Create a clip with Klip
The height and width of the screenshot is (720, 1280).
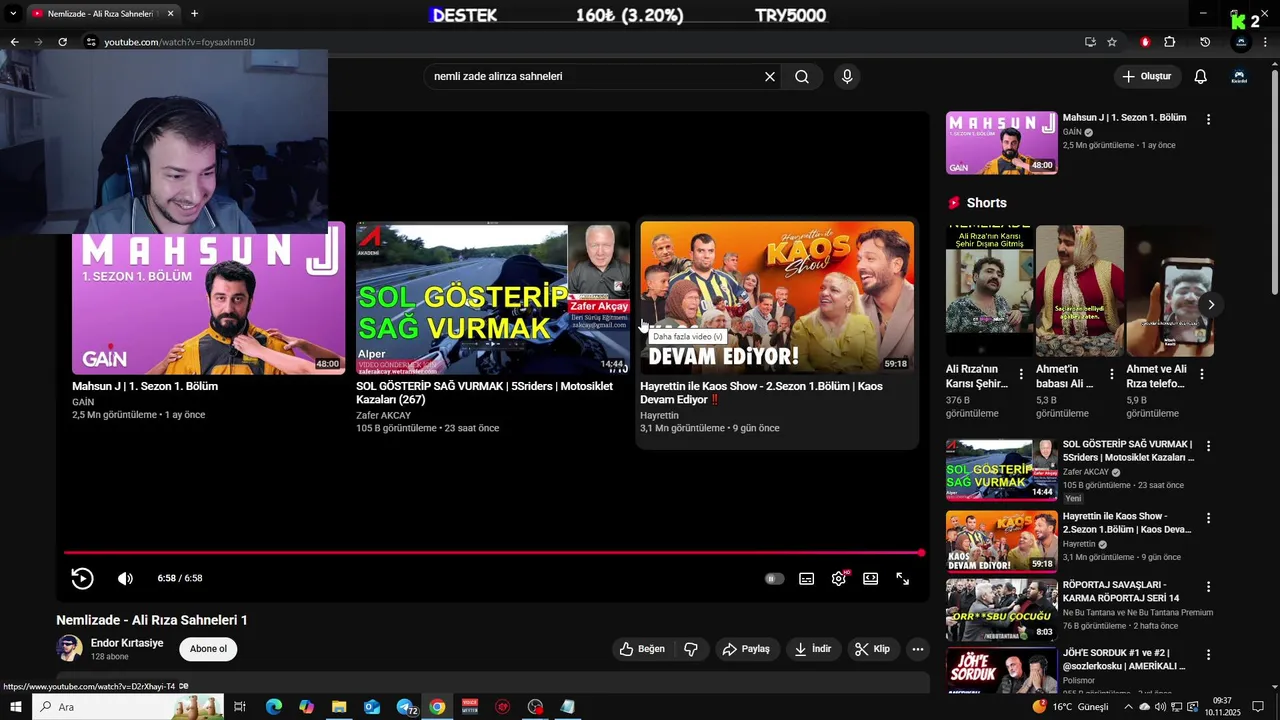(x=873, y=649)
